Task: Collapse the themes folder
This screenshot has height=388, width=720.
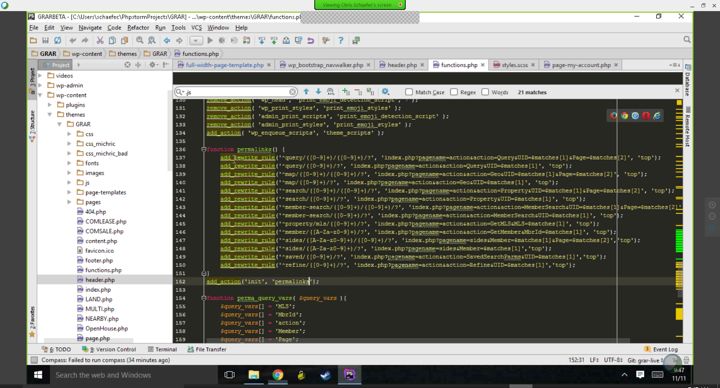Action: click(x=50, y=114)
